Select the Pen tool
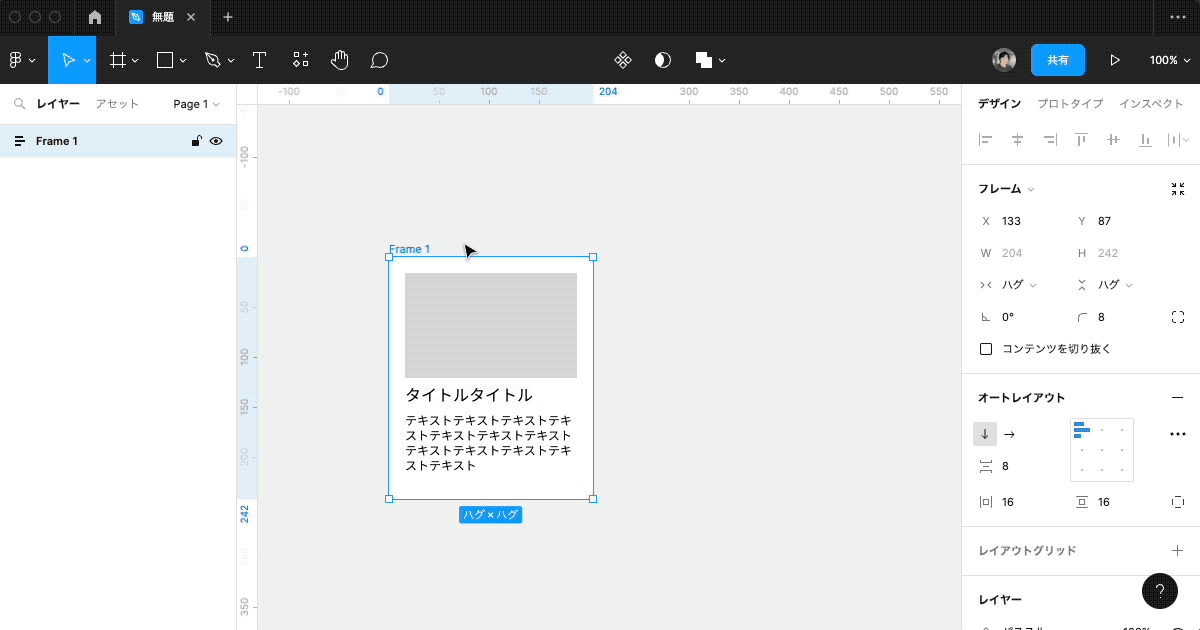Screen dimensions: 1200x630 coord(212,60)
